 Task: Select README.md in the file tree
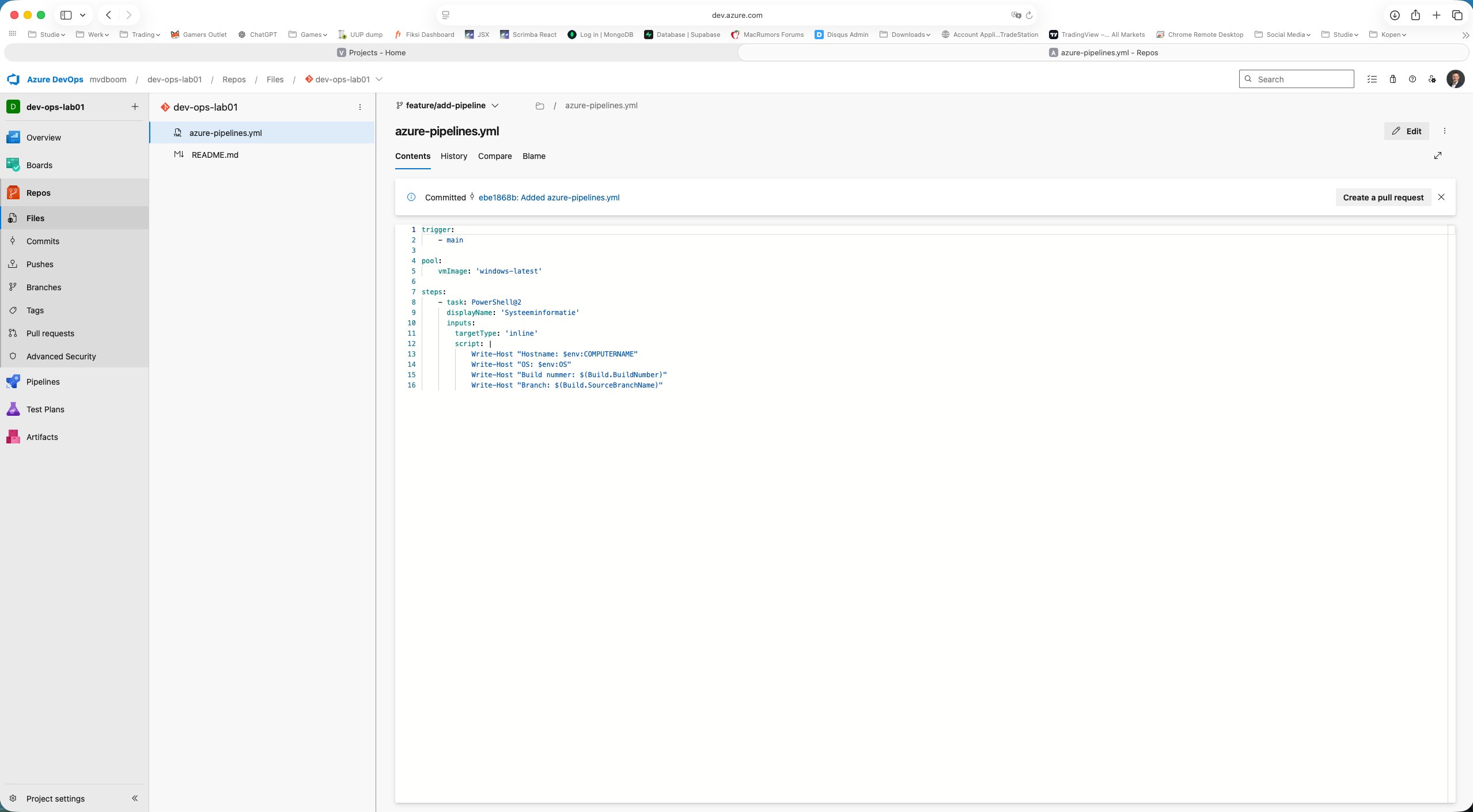214,154
